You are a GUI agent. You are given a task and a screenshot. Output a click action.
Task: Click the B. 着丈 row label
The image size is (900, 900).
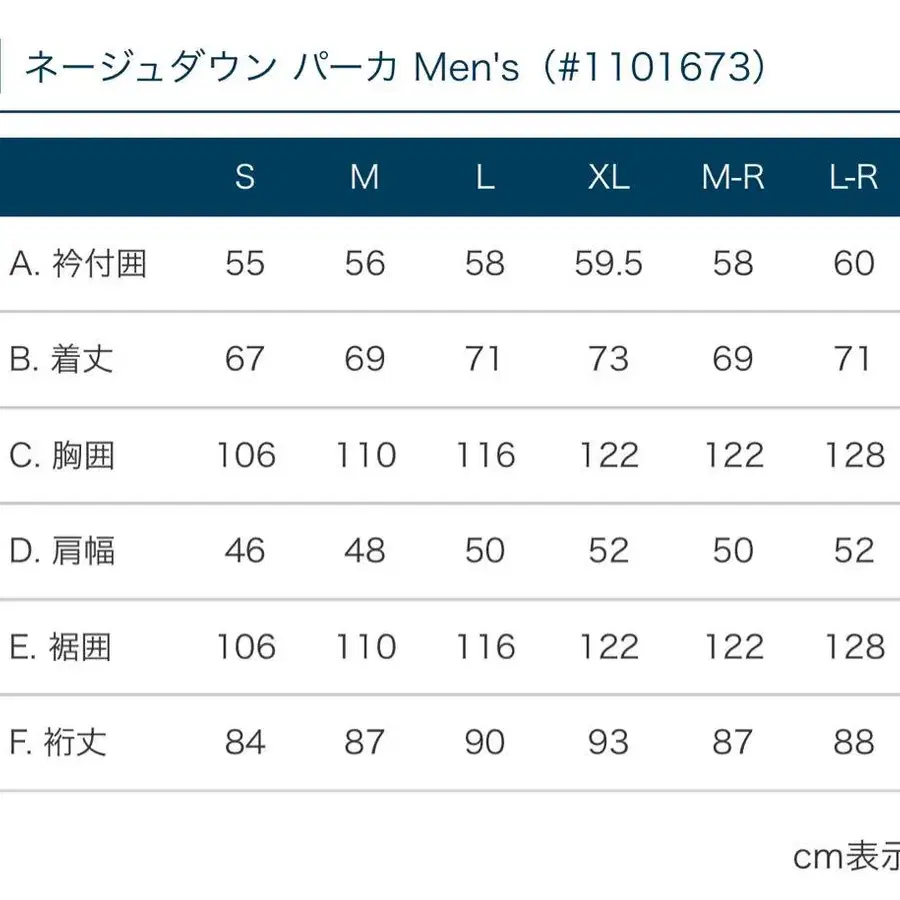coord(62,359)
